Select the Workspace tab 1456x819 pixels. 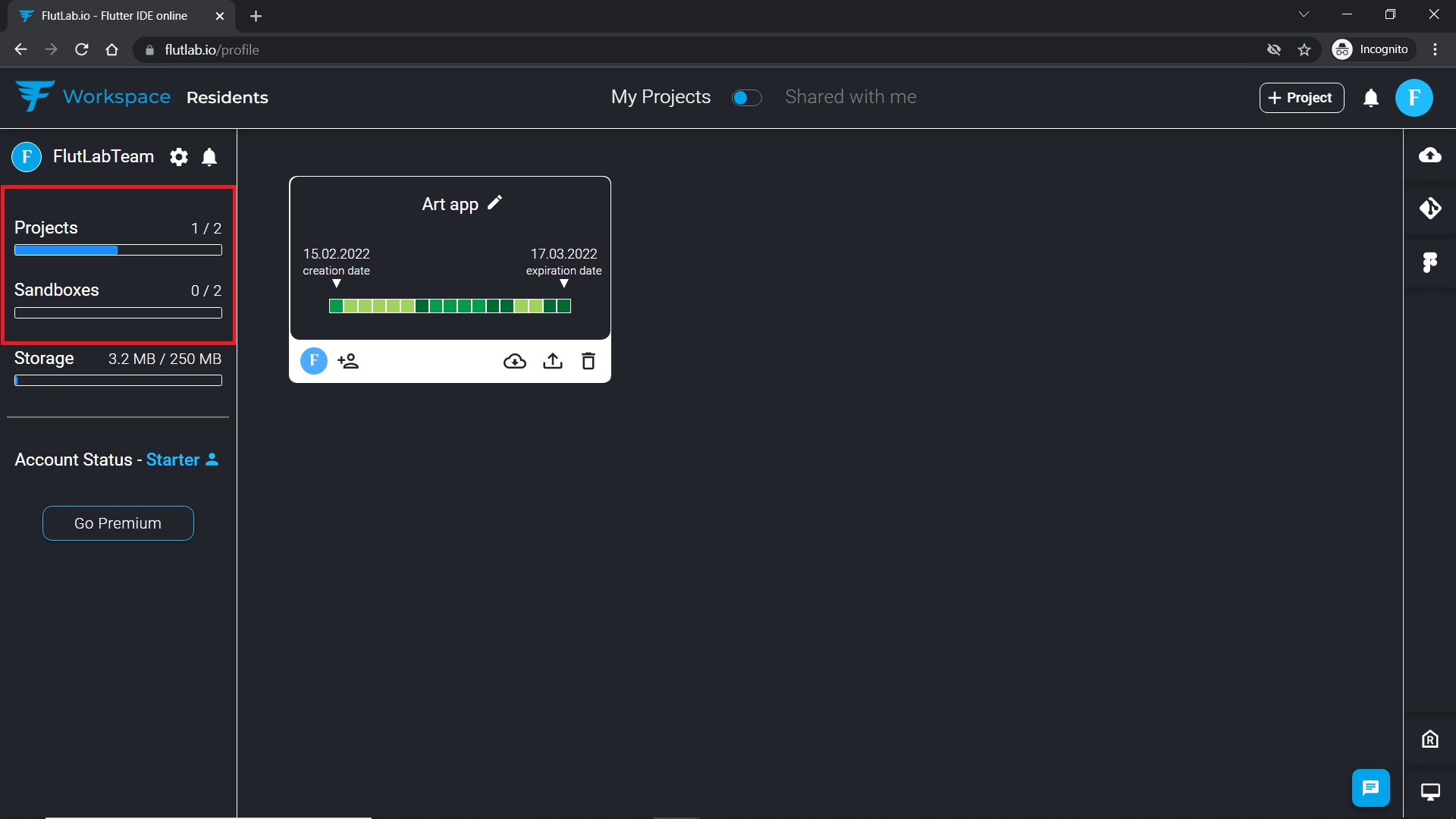(x=117, y=97)
